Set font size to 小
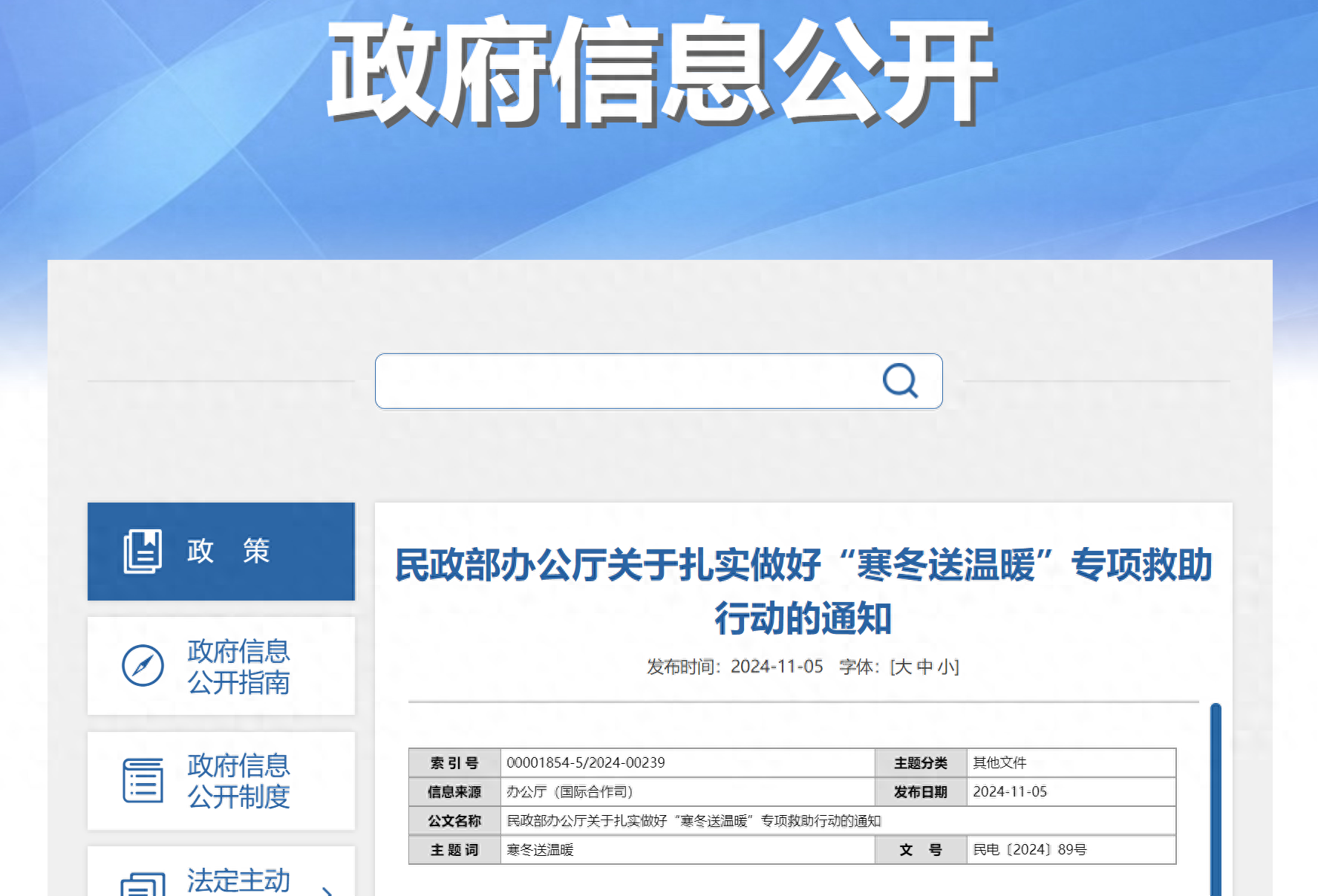The height and width of the screenshot is (896, 1318). (x=946, y=667)
